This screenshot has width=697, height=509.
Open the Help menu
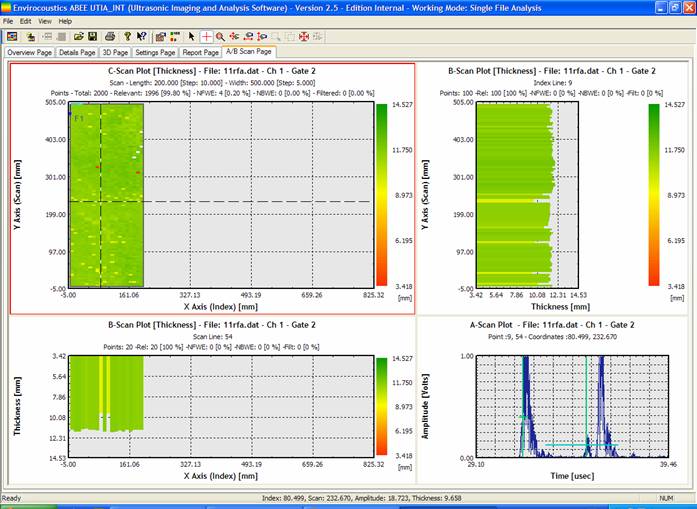(65, 21)
